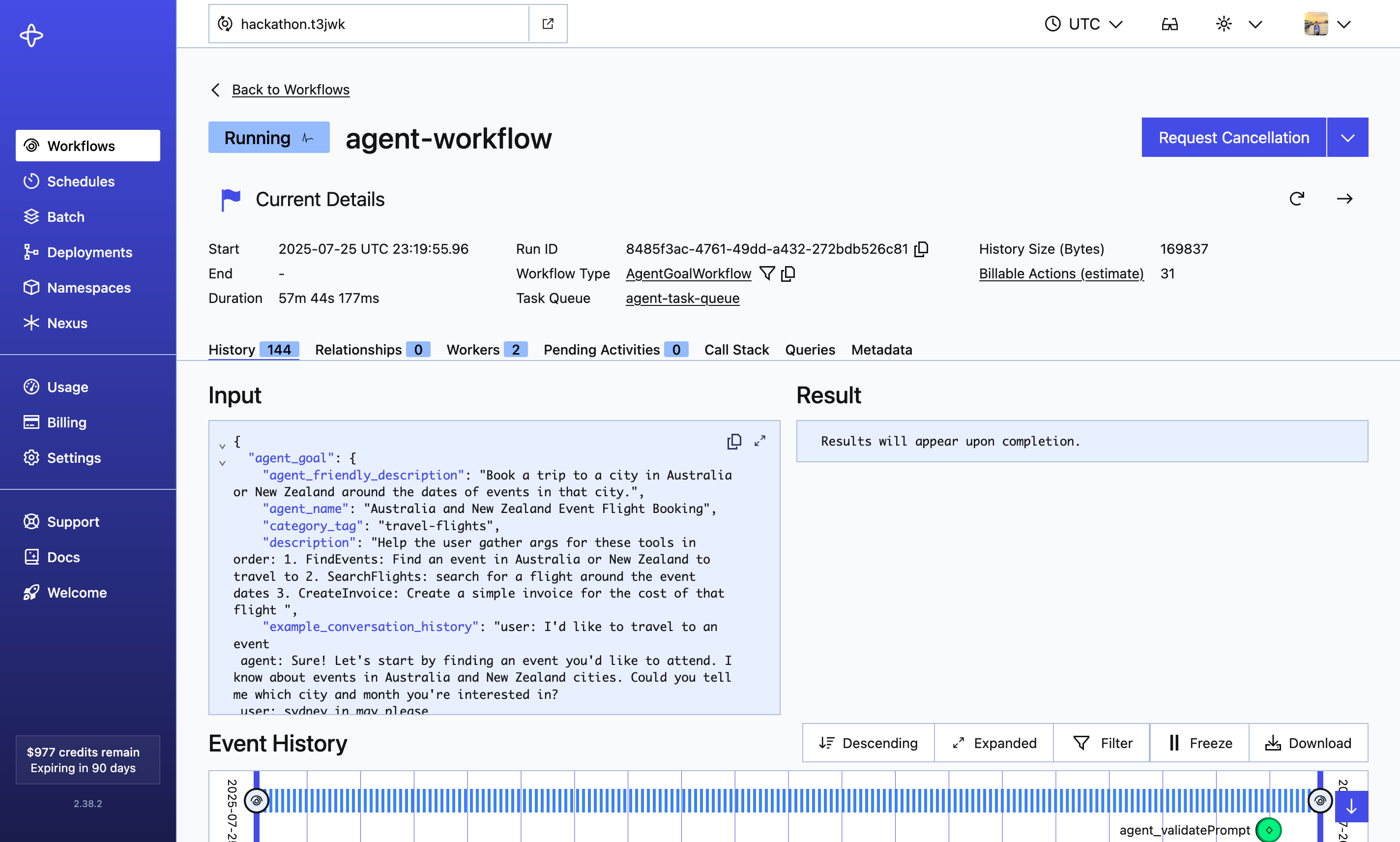1400x842 pixels.
Task: Open the Call Stack tab
Action: point(736,350)
